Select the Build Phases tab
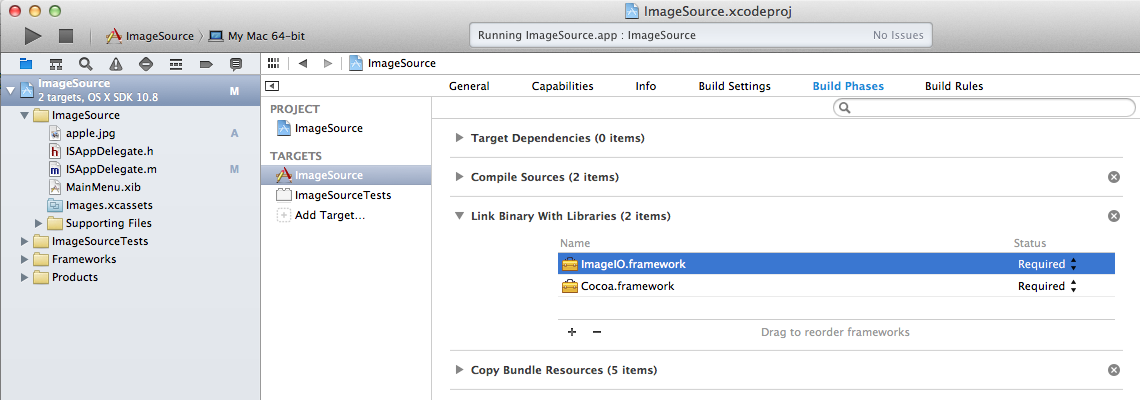The image size is (1140, 400). (x=848, y=86)
